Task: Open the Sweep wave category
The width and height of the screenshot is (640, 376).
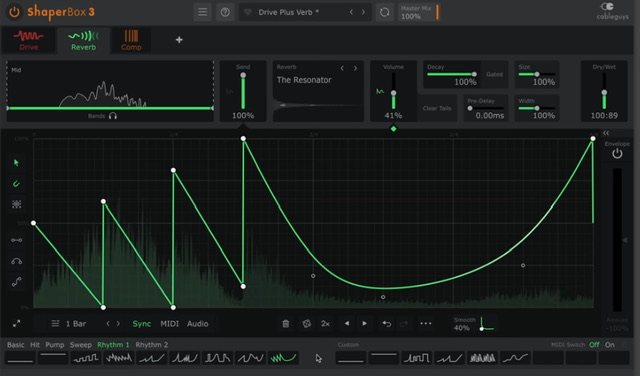Action: 80,345
